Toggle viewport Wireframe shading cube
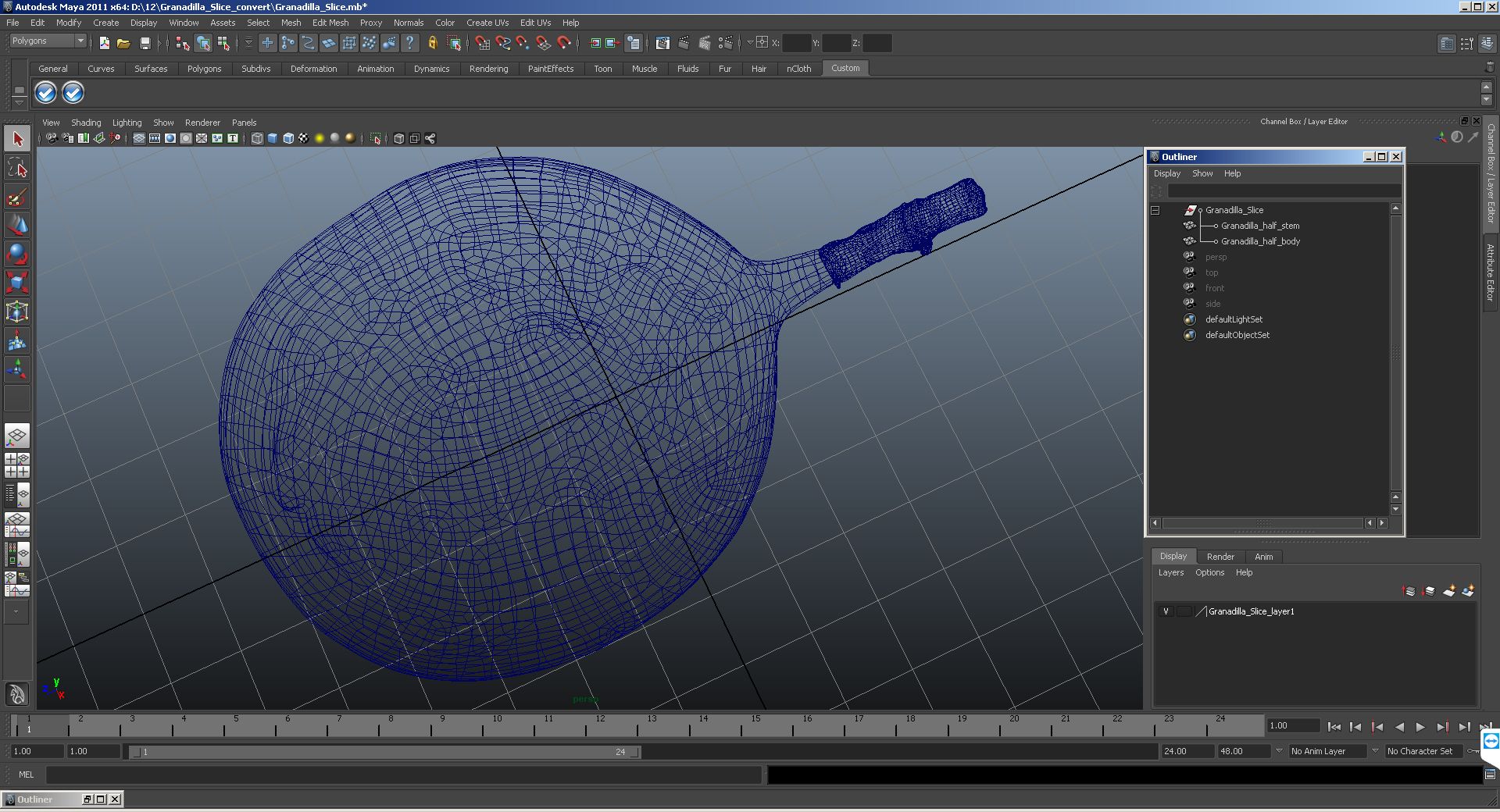This screenshot has width=1500, height=812. pyautogui.click(x=257, y=138)
